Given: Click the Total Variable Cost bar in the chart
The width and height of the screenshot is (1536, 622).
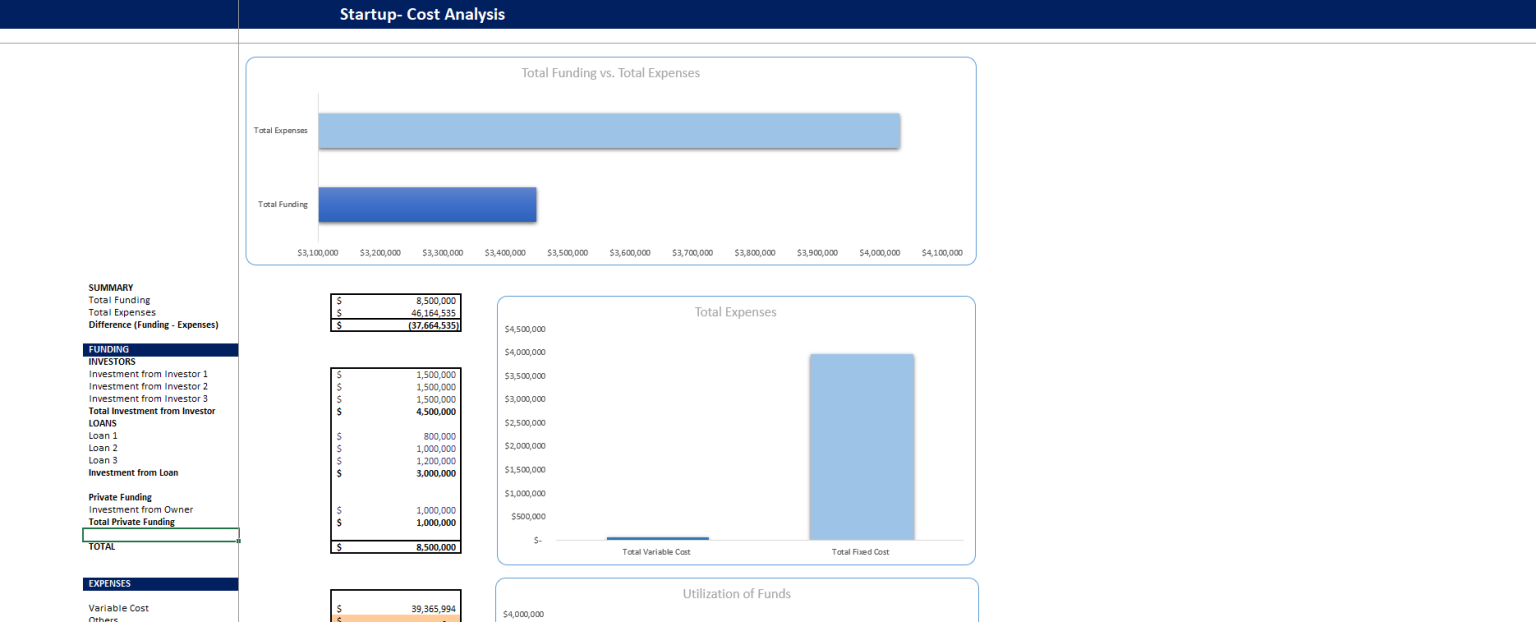Looking at the screenshot, I should pos(657,536).
